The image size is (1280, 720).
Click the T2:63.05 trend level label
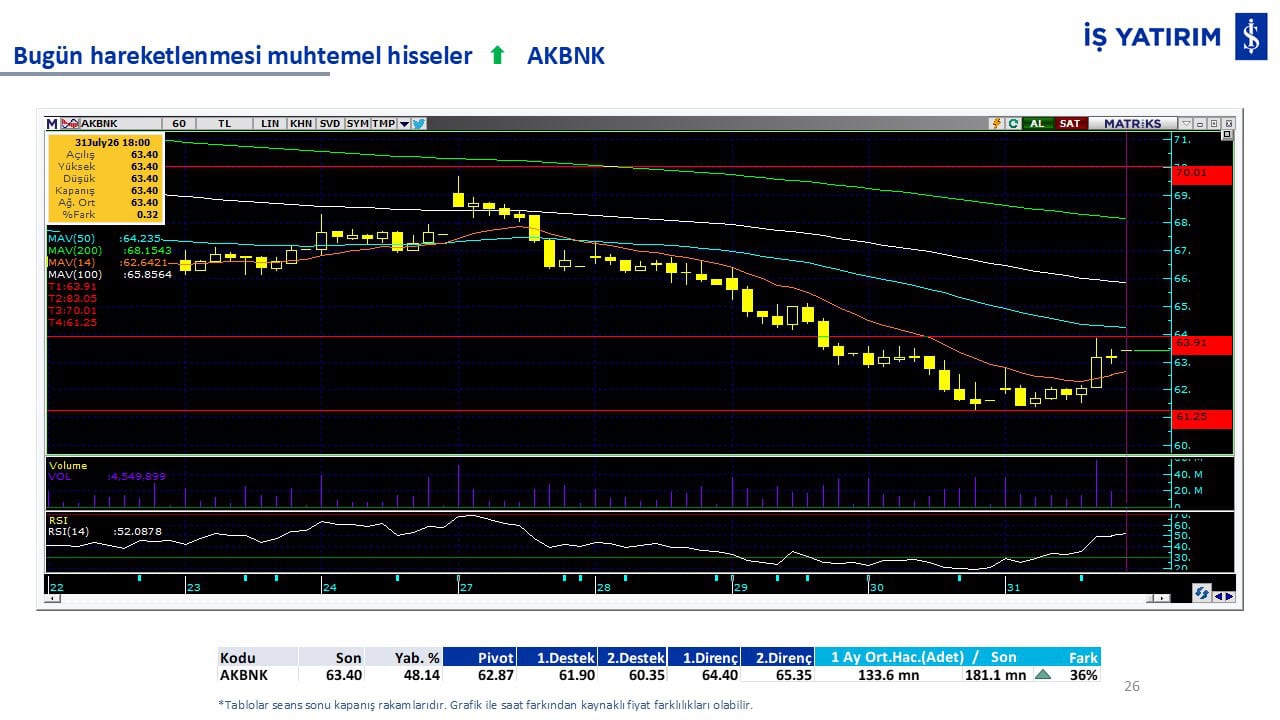tap(72, 298)
